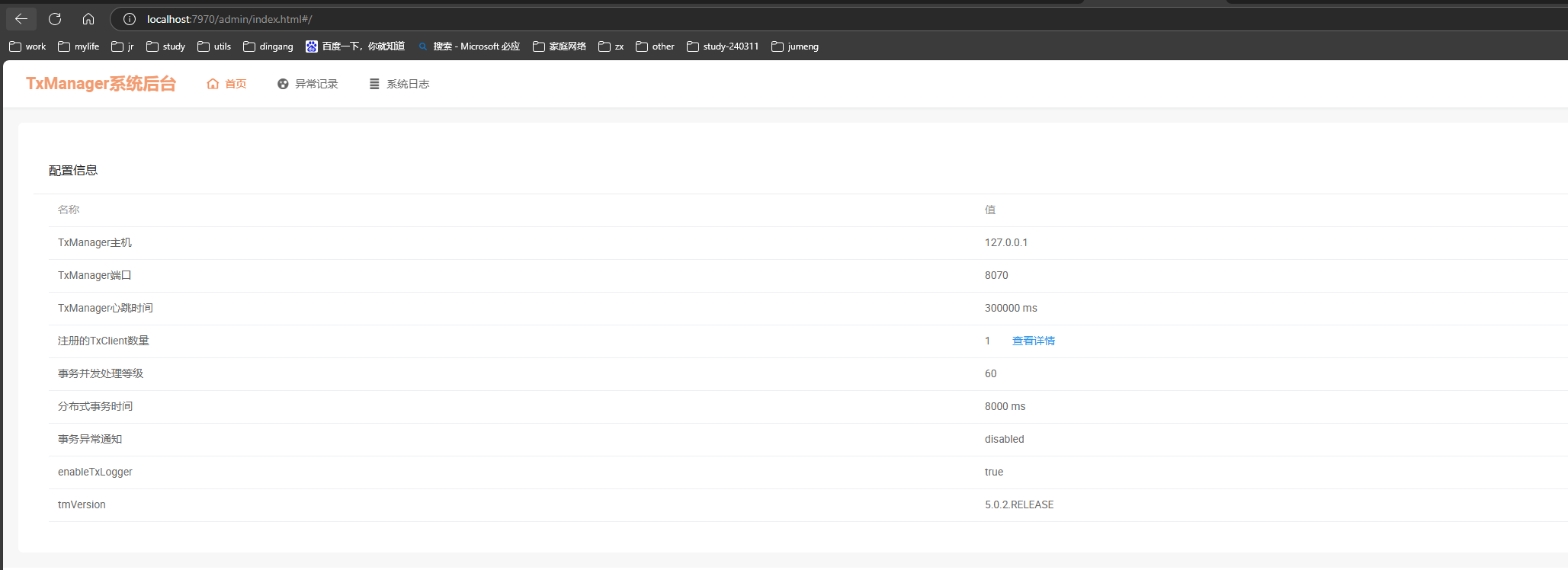
Task: Open the 家庭网络 bookmarks folder
Action: tap(560, 46)
